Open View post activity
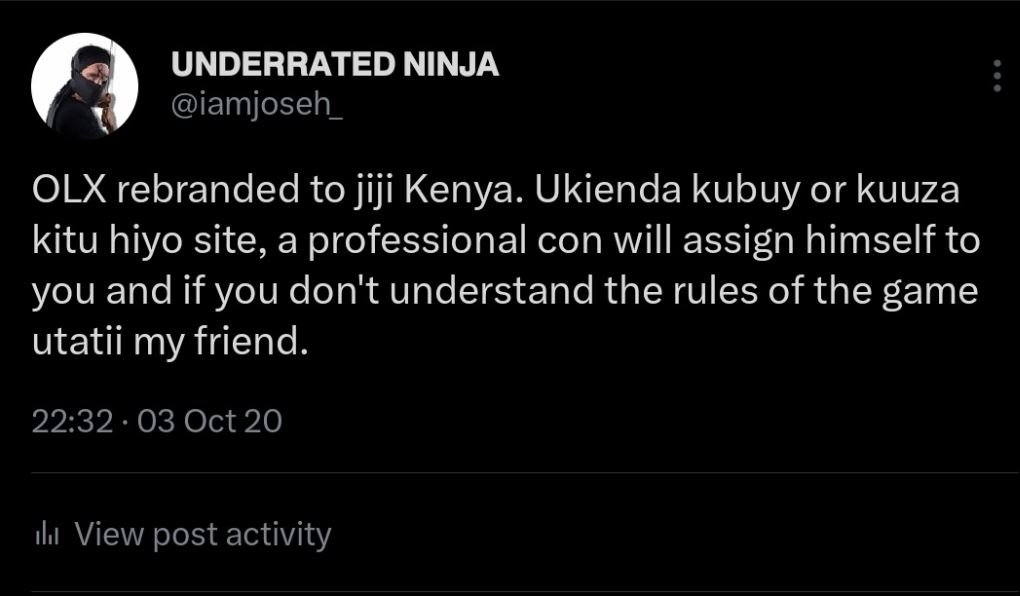1020x596 pixels. [x=200, y=535]
